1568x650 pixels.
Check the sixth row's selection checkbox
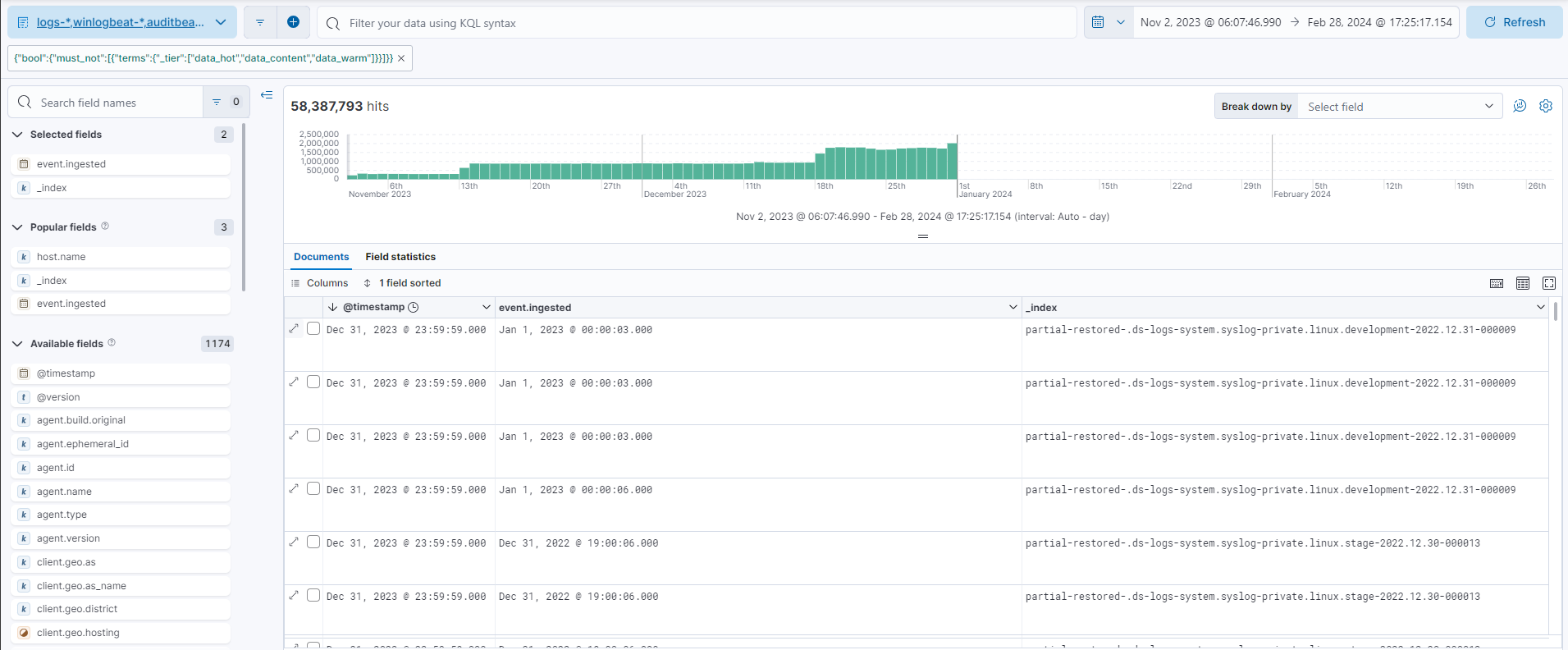[313, 596]
